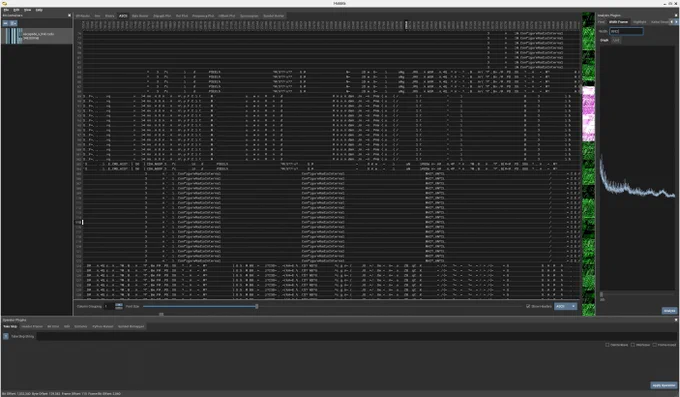Screen dimensions: 680x397
Task: Switch to the Header Framer operator tab
Action: [x=32, y=326]
